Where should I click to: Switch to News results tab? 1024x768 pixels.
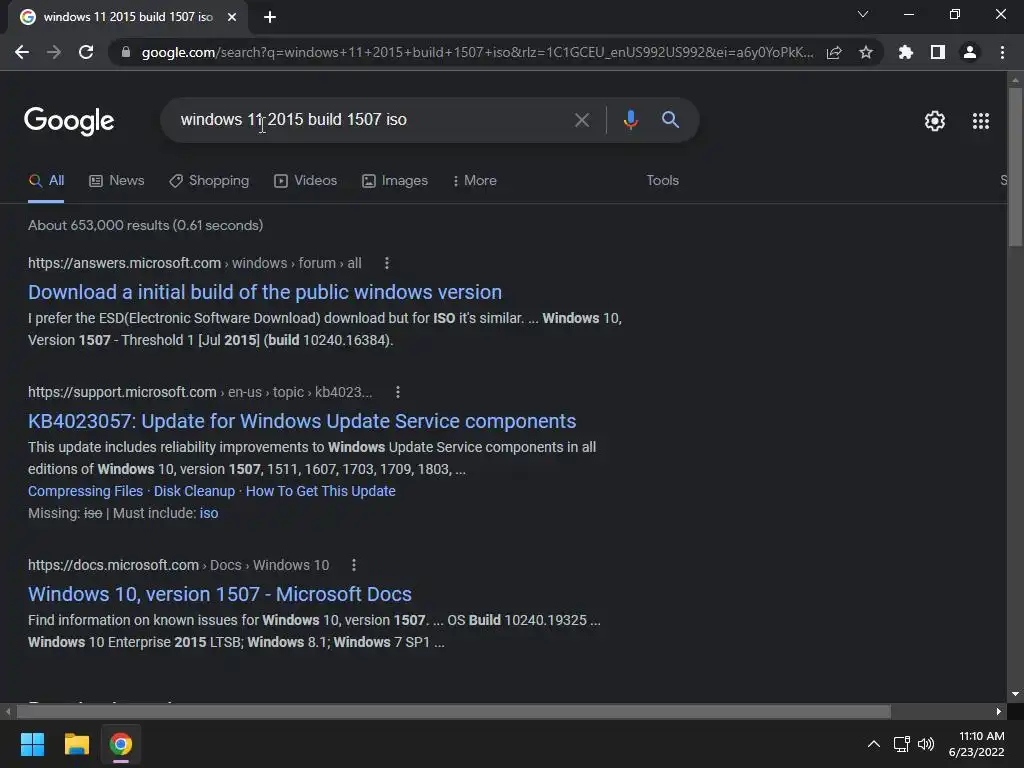117,181
